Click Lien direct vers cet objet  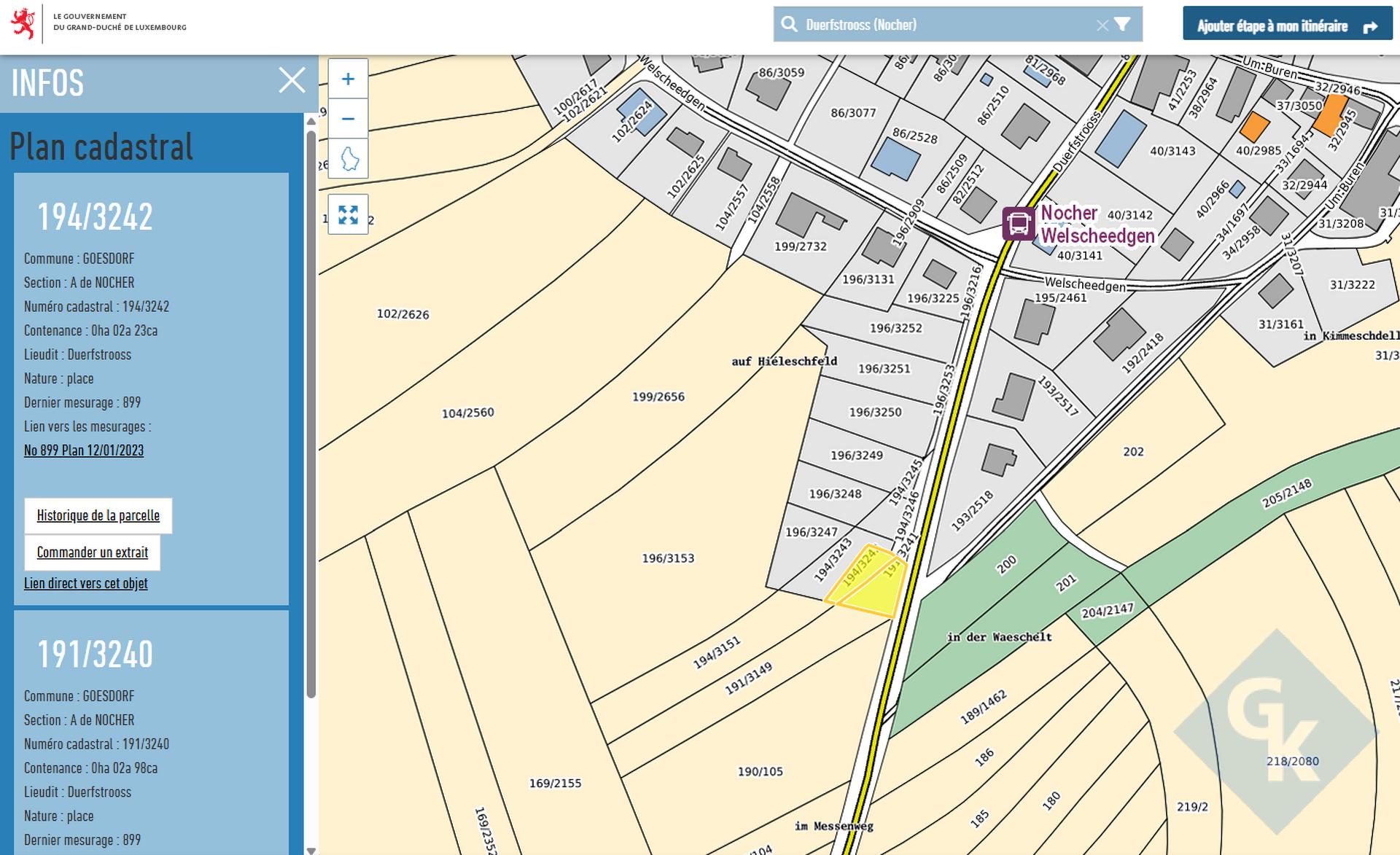[x=86, y=583]
